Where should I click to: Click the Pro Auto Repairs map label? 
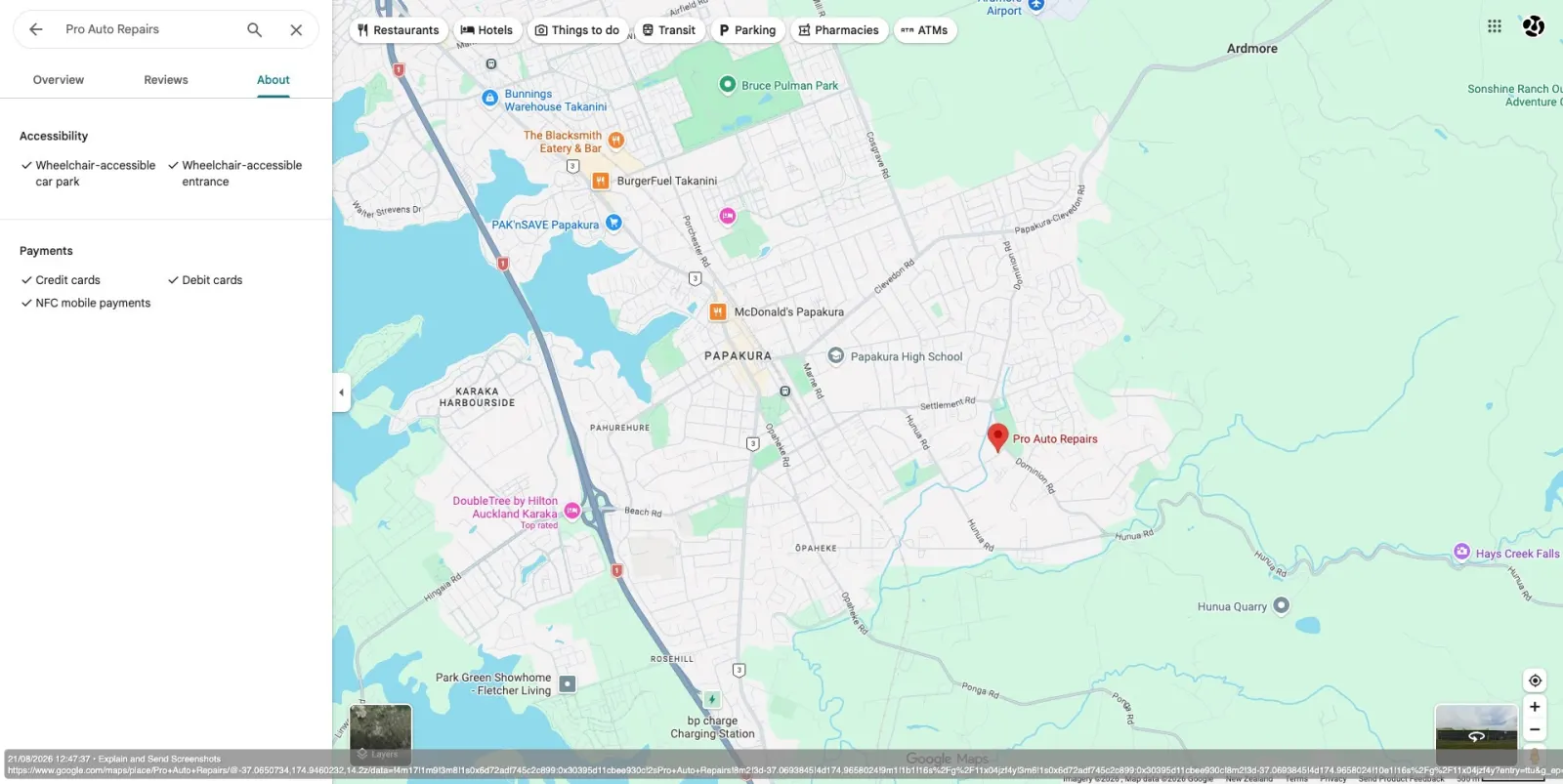point(1055,439)
